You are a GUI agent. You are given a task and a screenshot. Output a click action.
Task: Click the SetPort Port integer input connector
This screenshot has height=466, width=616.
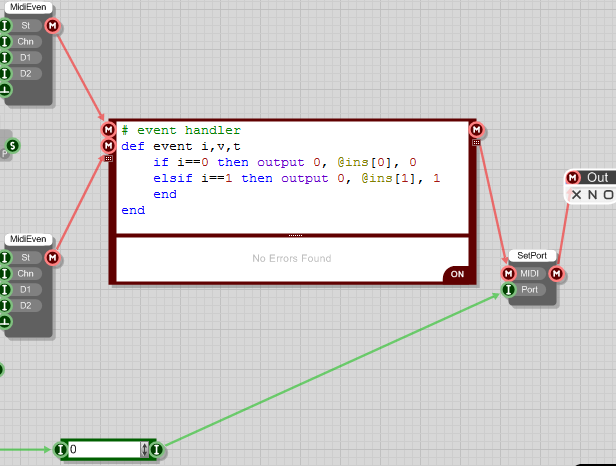tap(509, 290)
